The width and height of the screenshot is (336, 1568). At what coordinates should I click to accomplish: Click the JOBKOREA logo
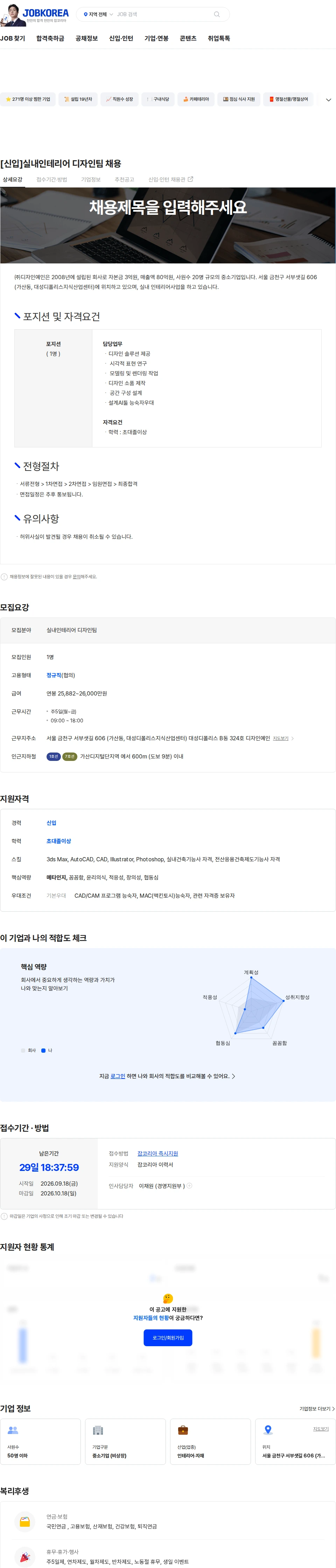tap(45, 13)
